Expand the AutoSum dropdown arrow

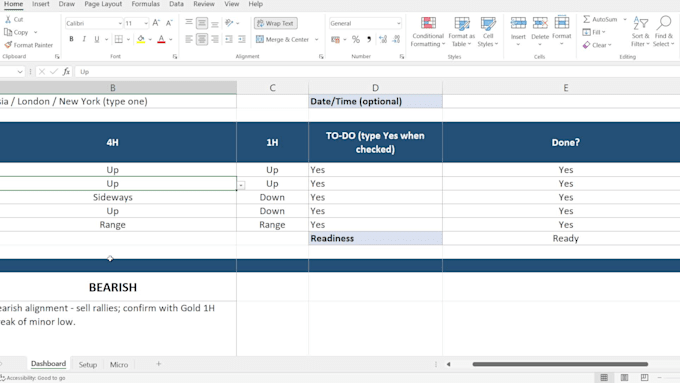click(x=625, y=20)
